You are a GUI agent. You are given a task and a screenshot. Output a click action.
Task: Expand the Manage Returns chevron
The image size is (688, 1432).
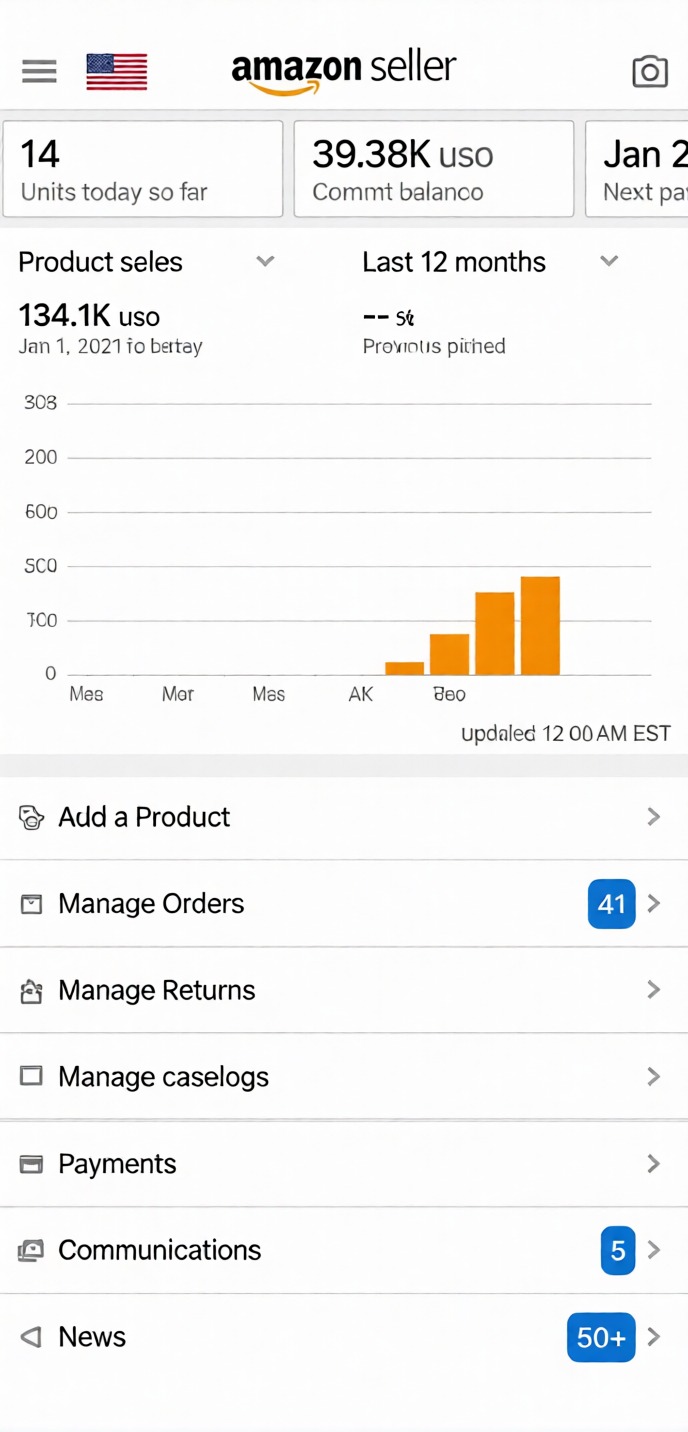click(653, 990)
